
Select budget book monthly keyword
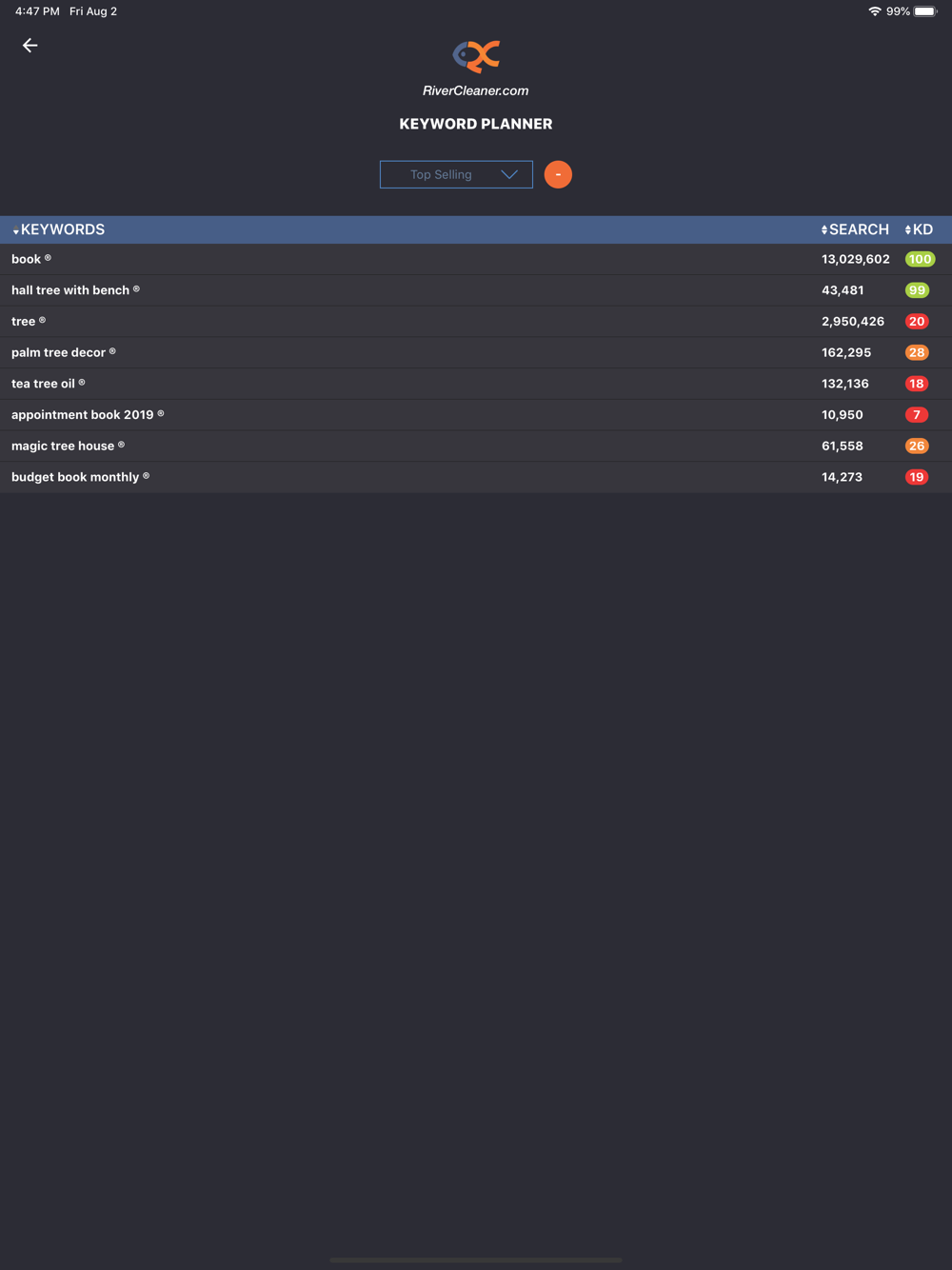[75, 477]
